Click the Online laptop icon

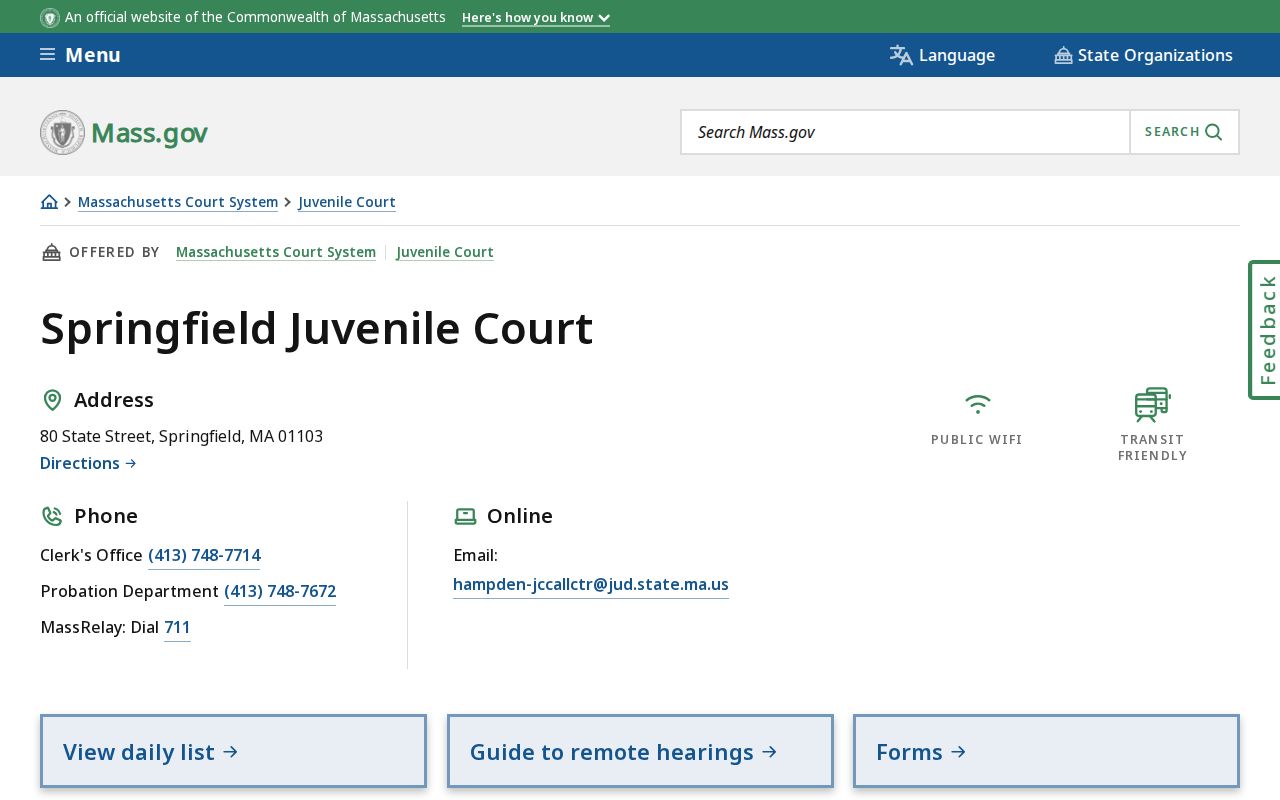tap(465, 516)
